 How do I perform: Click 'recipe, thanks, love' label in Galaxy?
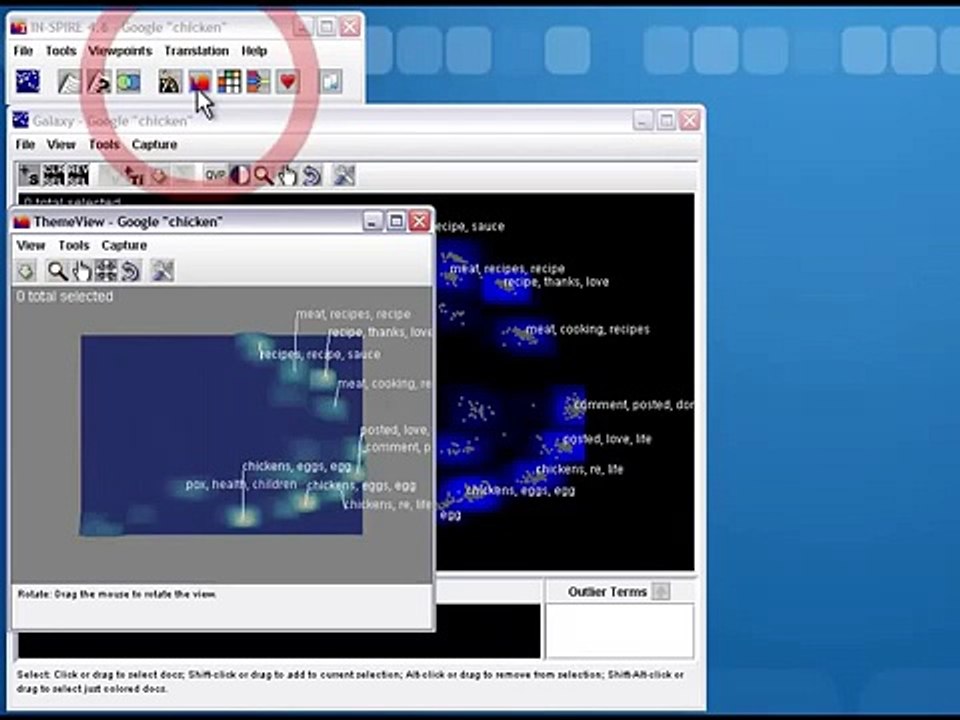pos(555,282)
